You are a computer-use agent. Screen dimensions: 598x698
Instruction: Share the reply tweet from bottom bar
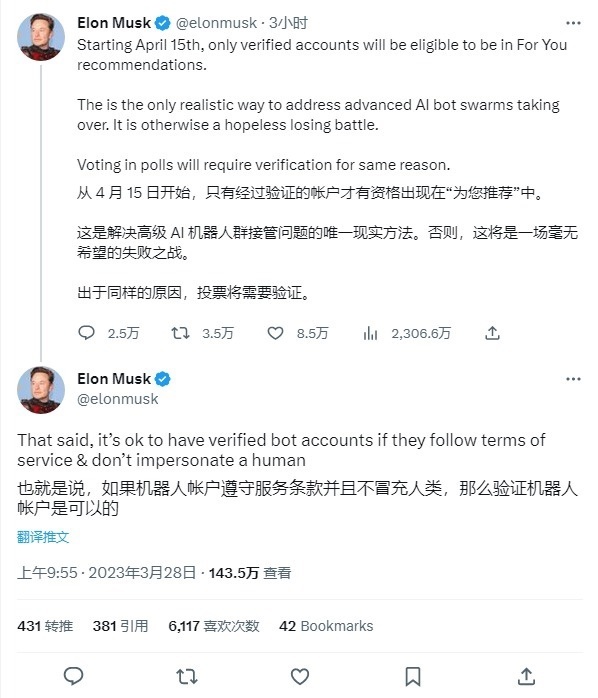[x=526, y=676]
